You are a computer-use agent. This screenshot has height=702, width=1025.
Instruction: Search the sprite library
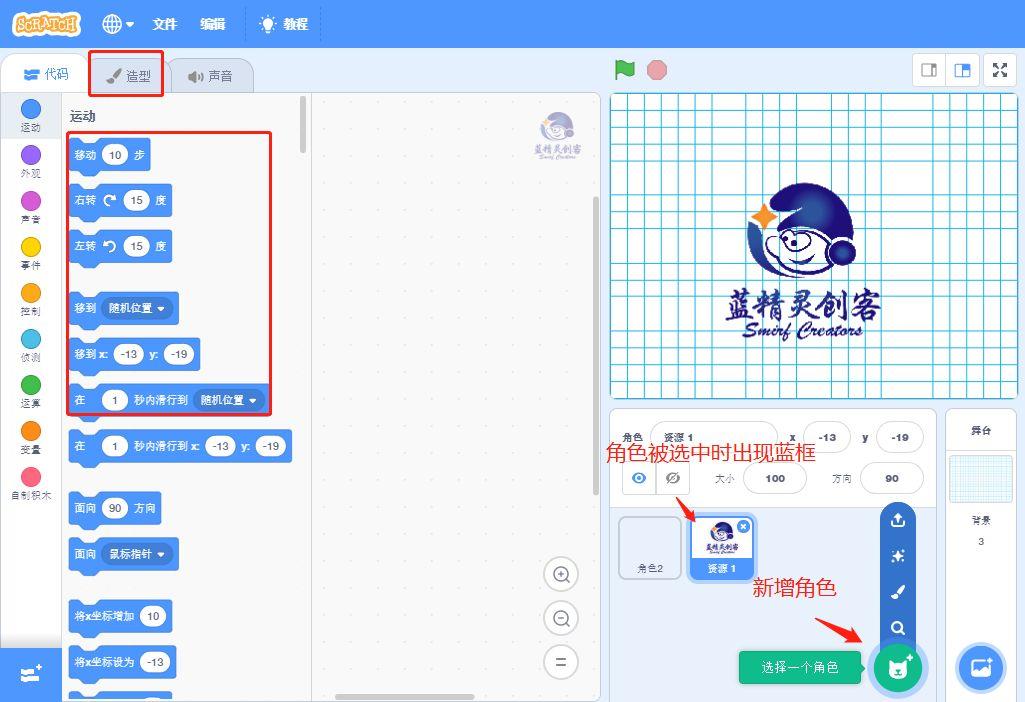pyautogui.click(x=898, y=628)
